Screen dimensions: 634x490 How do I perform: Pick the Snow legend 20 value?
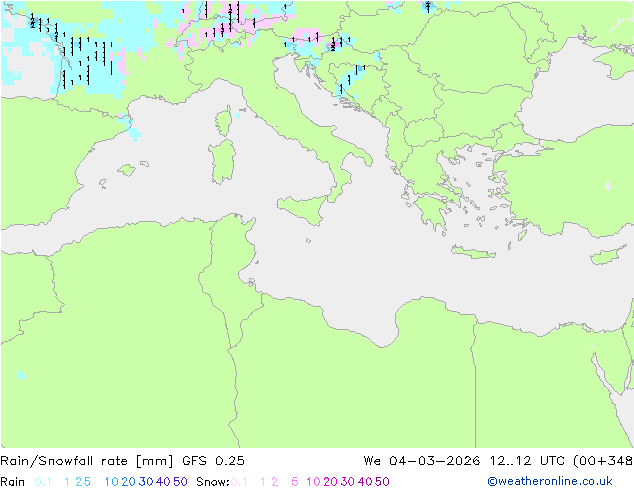point(330,482)
